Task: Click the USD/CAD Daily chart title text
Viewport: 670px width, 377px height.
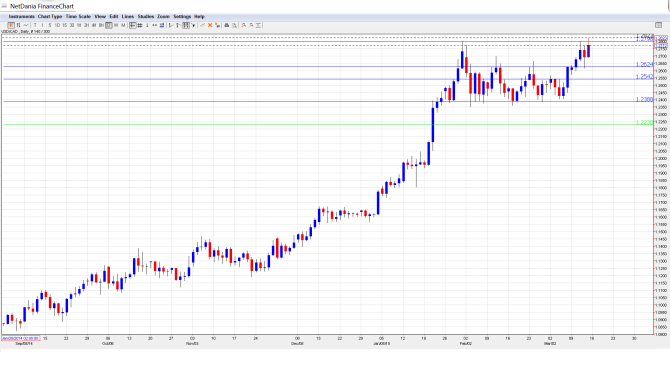Action: pos(26,32)
